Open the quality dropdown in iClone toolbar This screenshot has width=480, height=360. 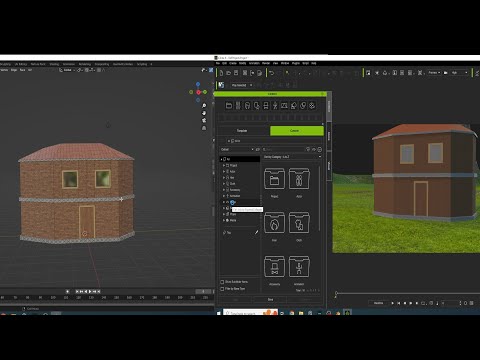[460, 73]
